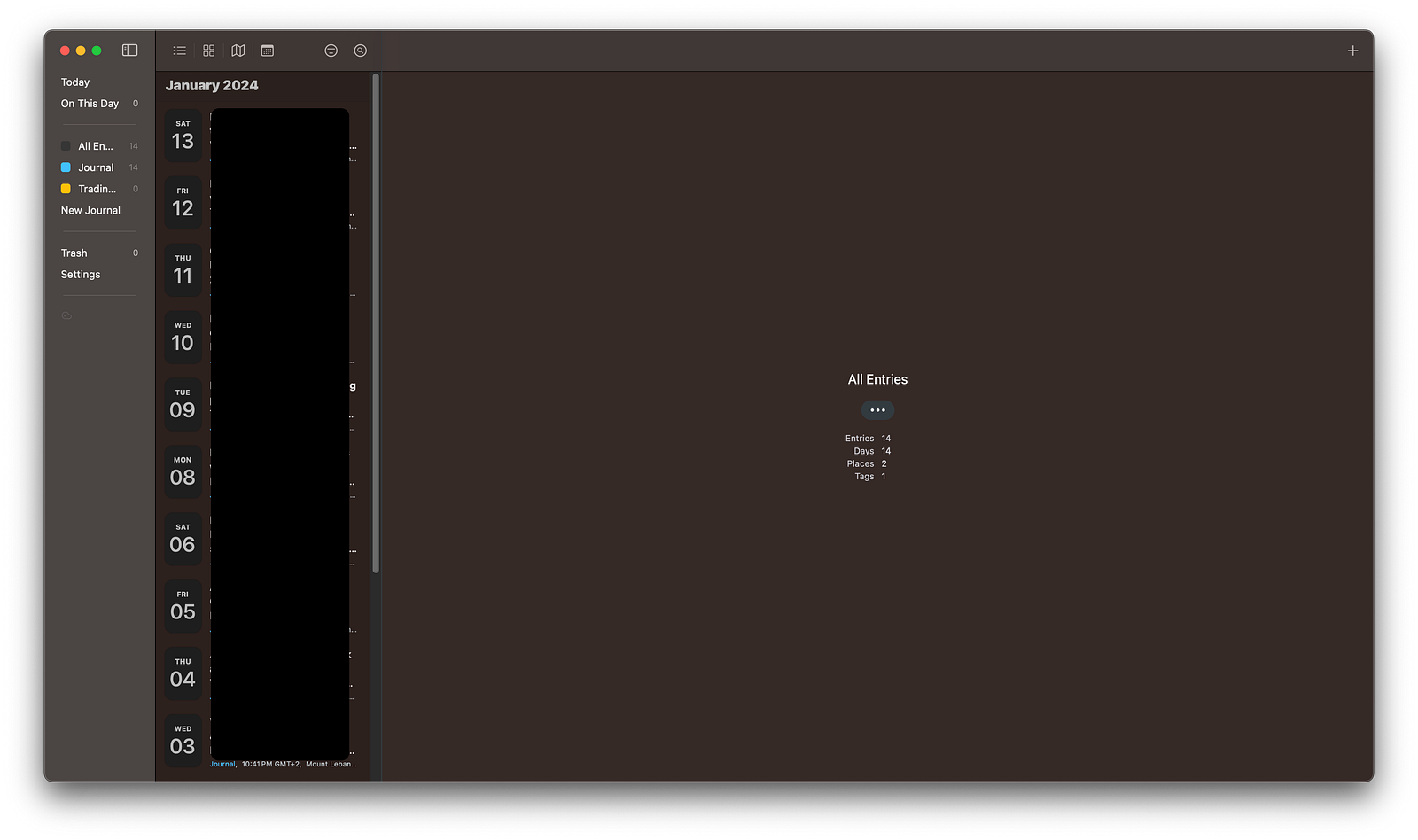Image resolution: width=1418 pixels, height=840 pixels.
Task: Open the MON 08 entry
Action: coord(261,472)
